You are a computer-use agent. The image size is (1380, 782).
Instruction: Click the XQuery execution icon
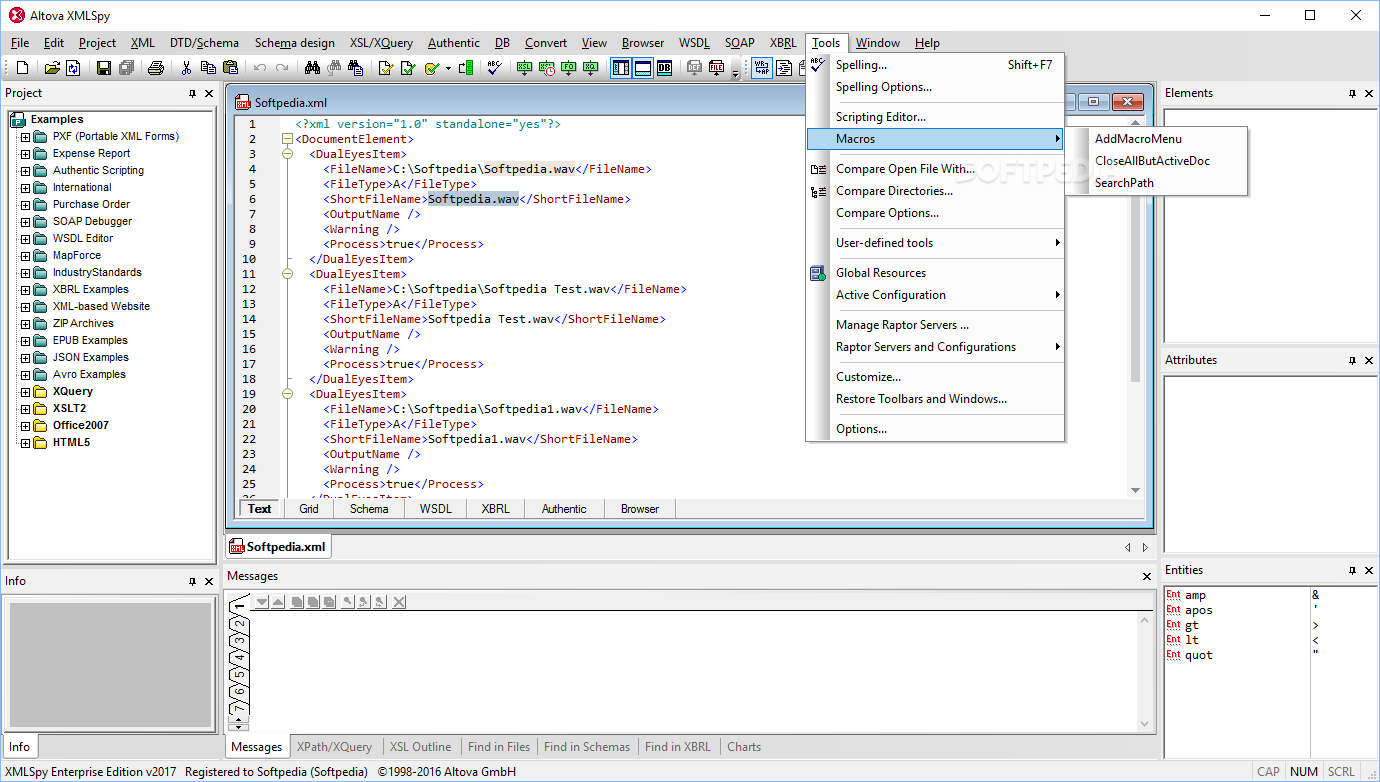coord(590,68)
